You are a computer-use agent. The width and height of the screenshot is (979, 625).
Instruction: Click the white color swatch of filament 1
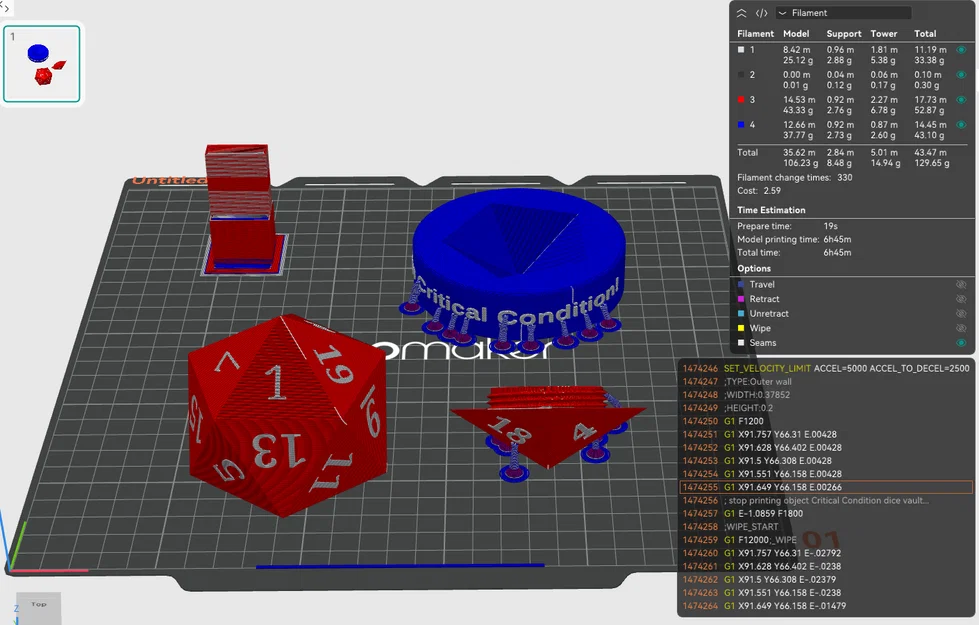pos(741,49)
